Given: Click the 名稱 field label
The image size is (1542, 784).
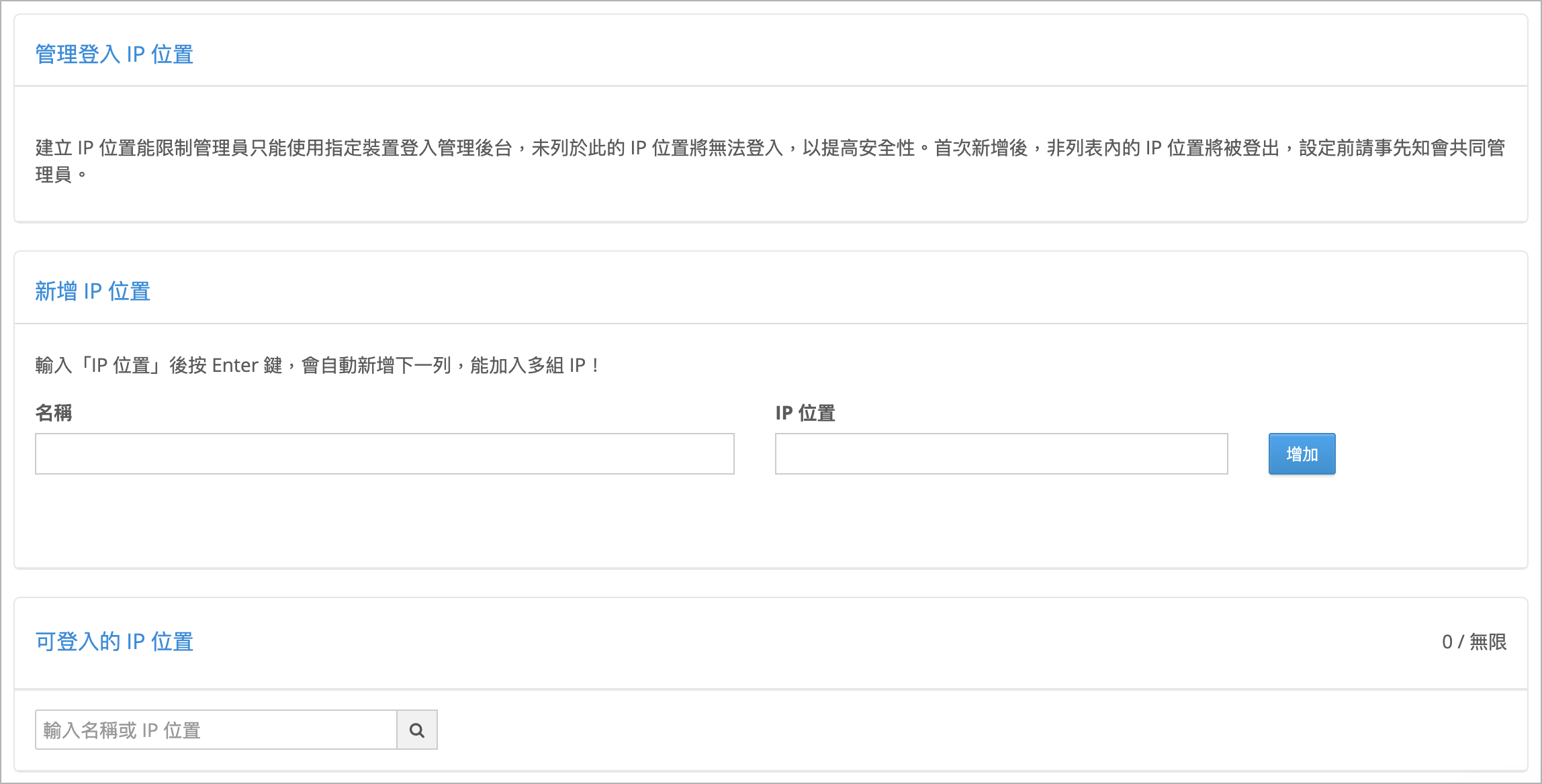Looking at the screenshot, I should [54, 412].
